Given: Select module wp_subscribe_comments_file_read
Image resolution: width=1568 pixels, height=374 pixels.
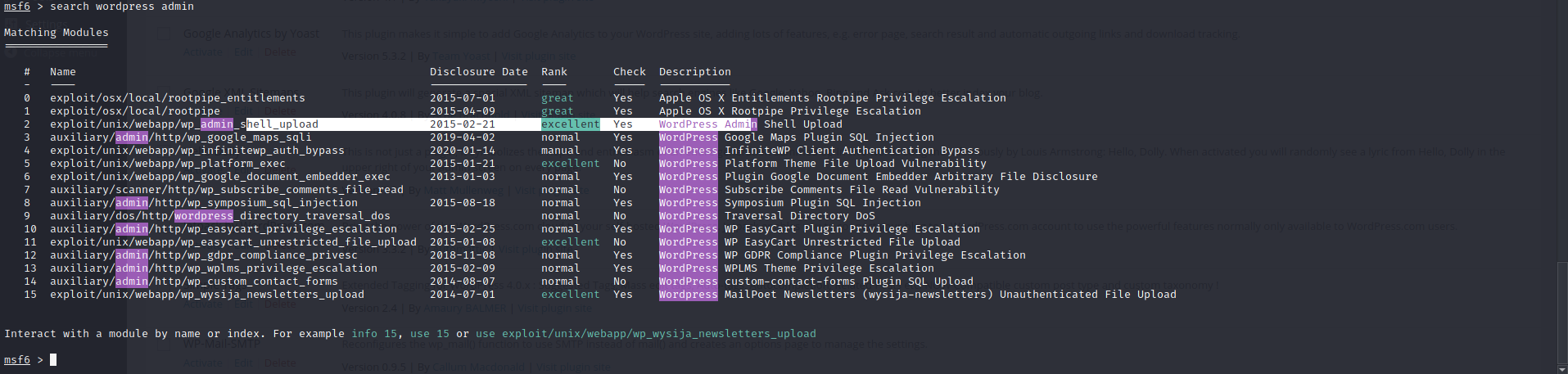Looking at the screenshot, I should pyautogui.click(x=227, y=190).
